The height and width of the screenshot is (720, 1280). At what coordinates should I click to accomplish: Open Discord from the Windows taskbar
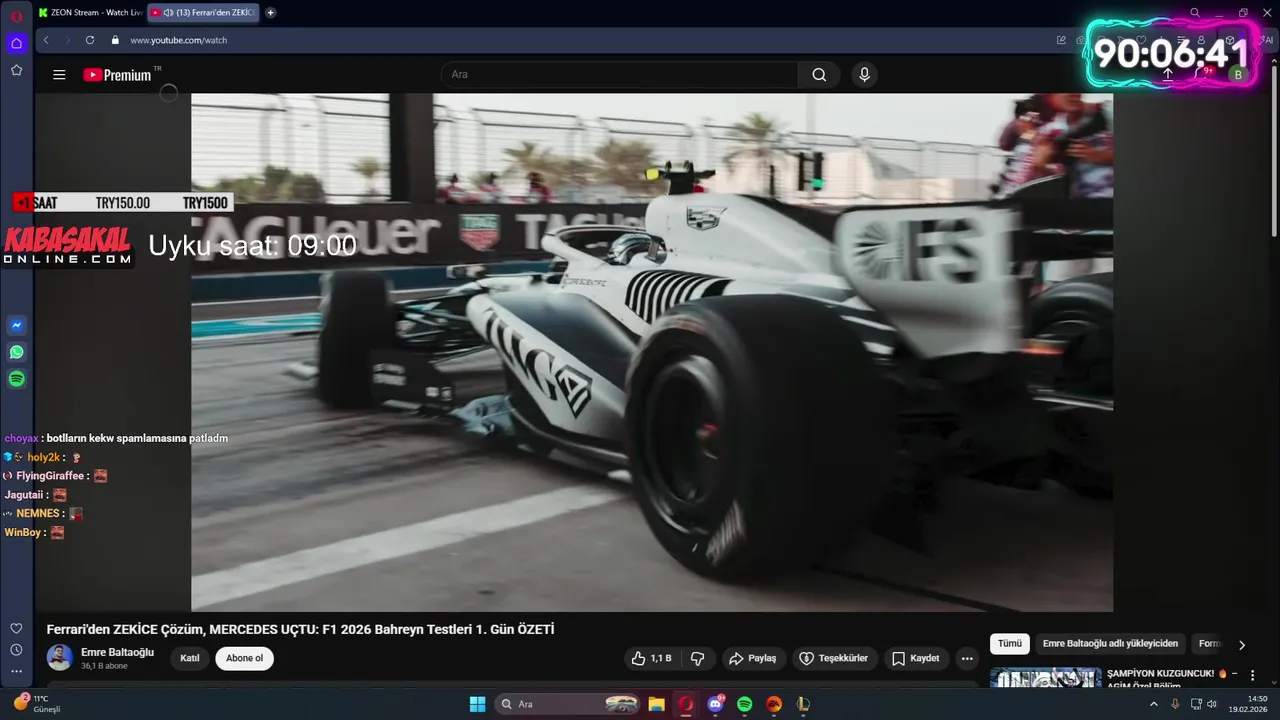click(x=715, y=704)
